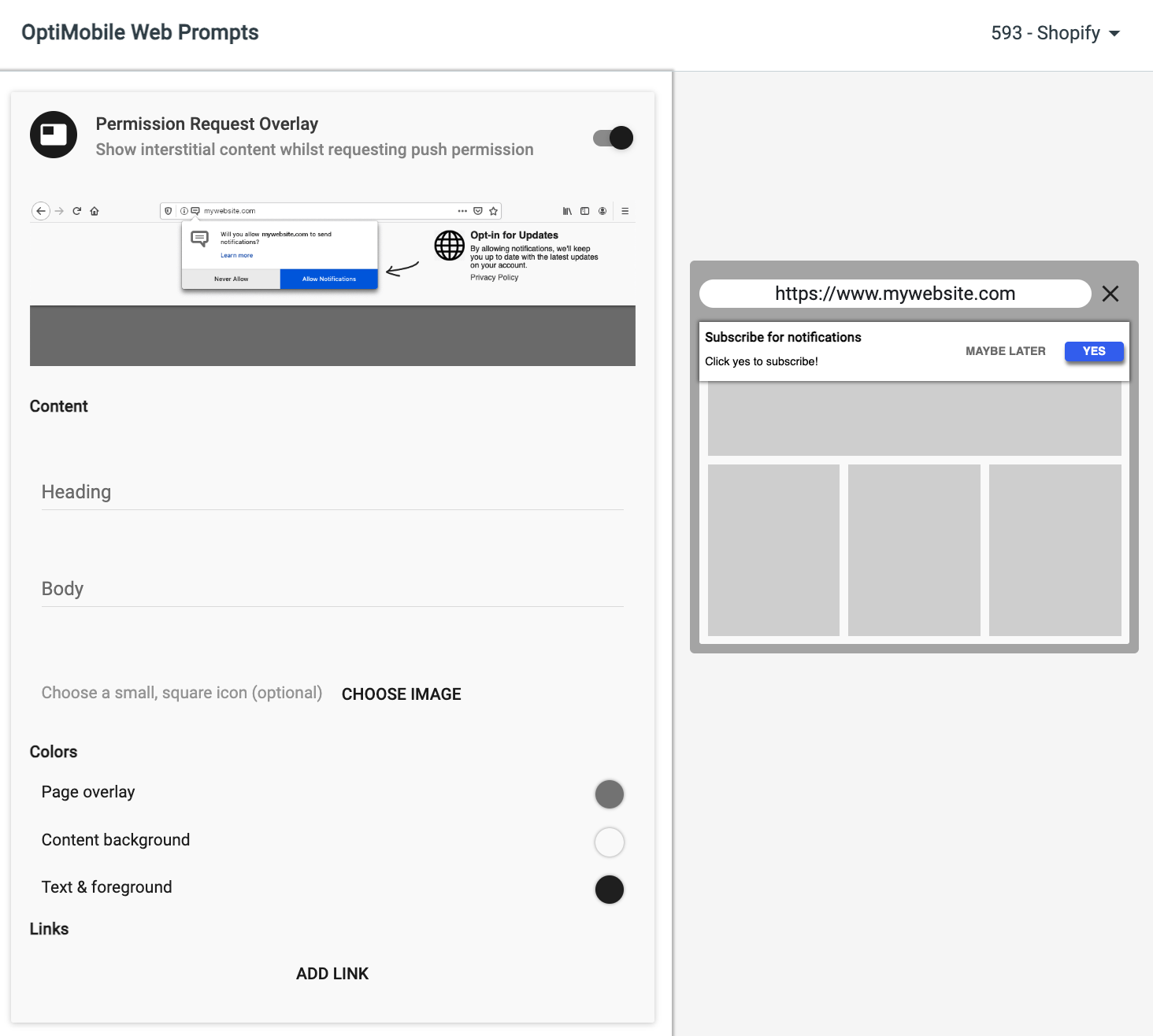The image size is (1153, 1036).
Task: Open the Page overlay color swatch
Action: click(610, 794)
